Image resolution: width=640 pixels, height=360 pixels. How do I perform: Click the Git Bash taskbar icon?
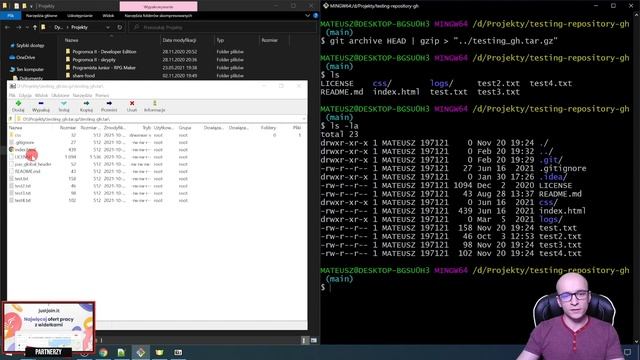pyautogui.click(x=140, y=352)
